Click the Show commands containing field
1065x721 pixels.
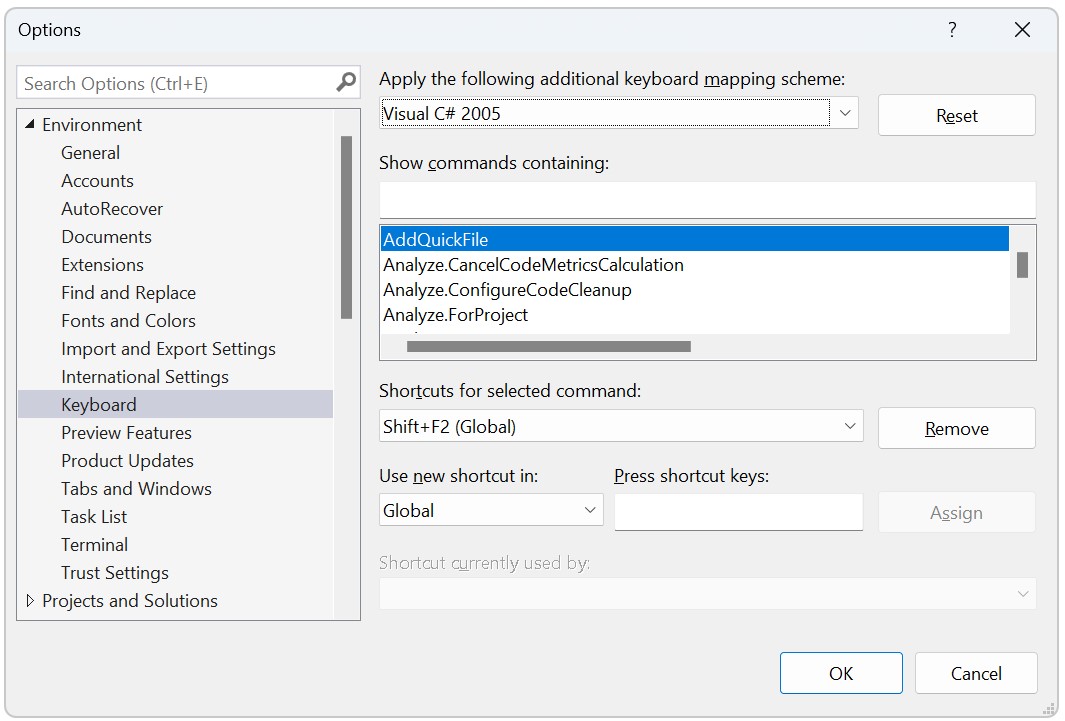click(707, 200)
